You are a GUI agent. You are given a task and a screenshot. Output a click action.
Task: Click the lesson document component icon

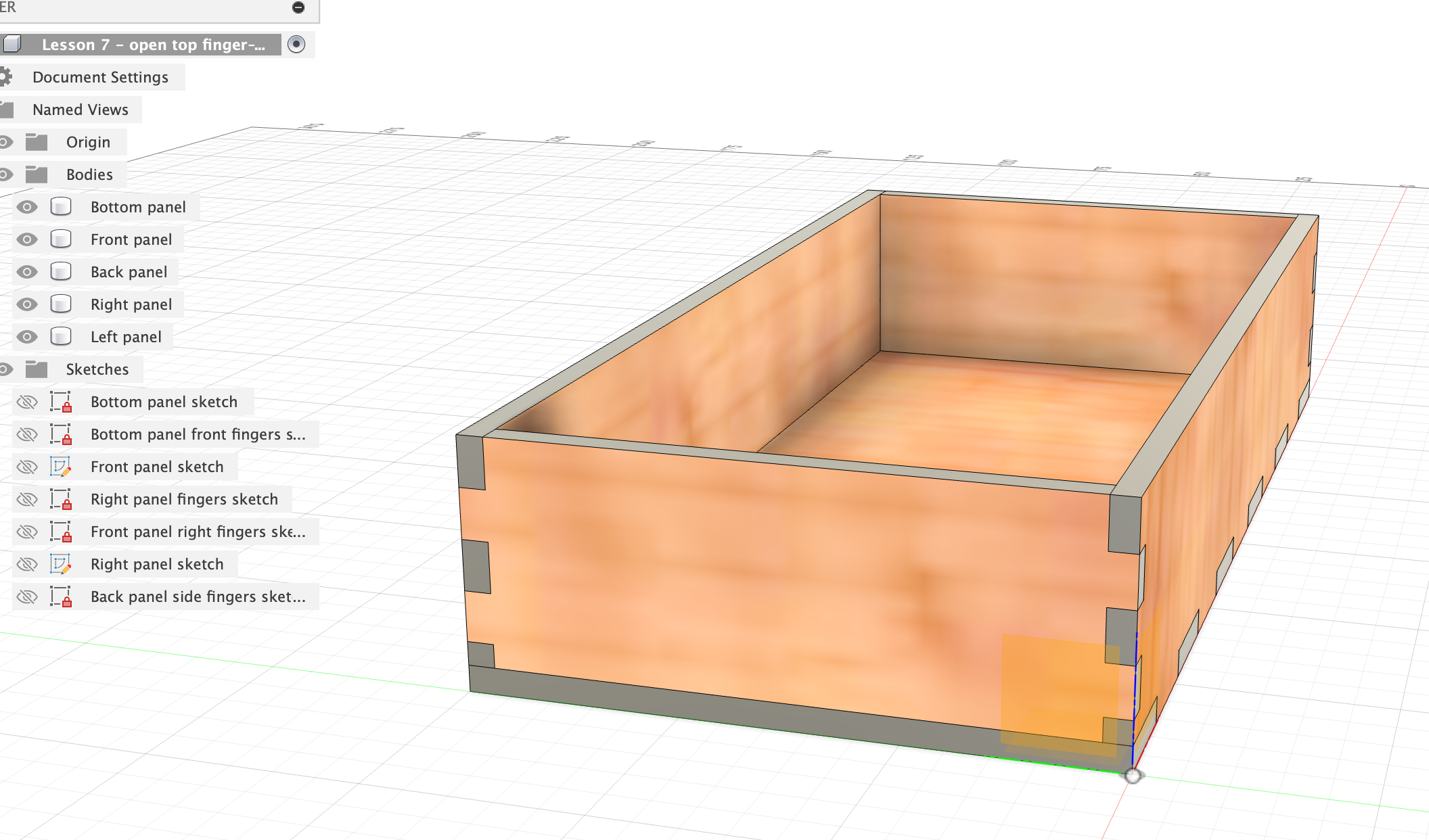tap(12, 45)
